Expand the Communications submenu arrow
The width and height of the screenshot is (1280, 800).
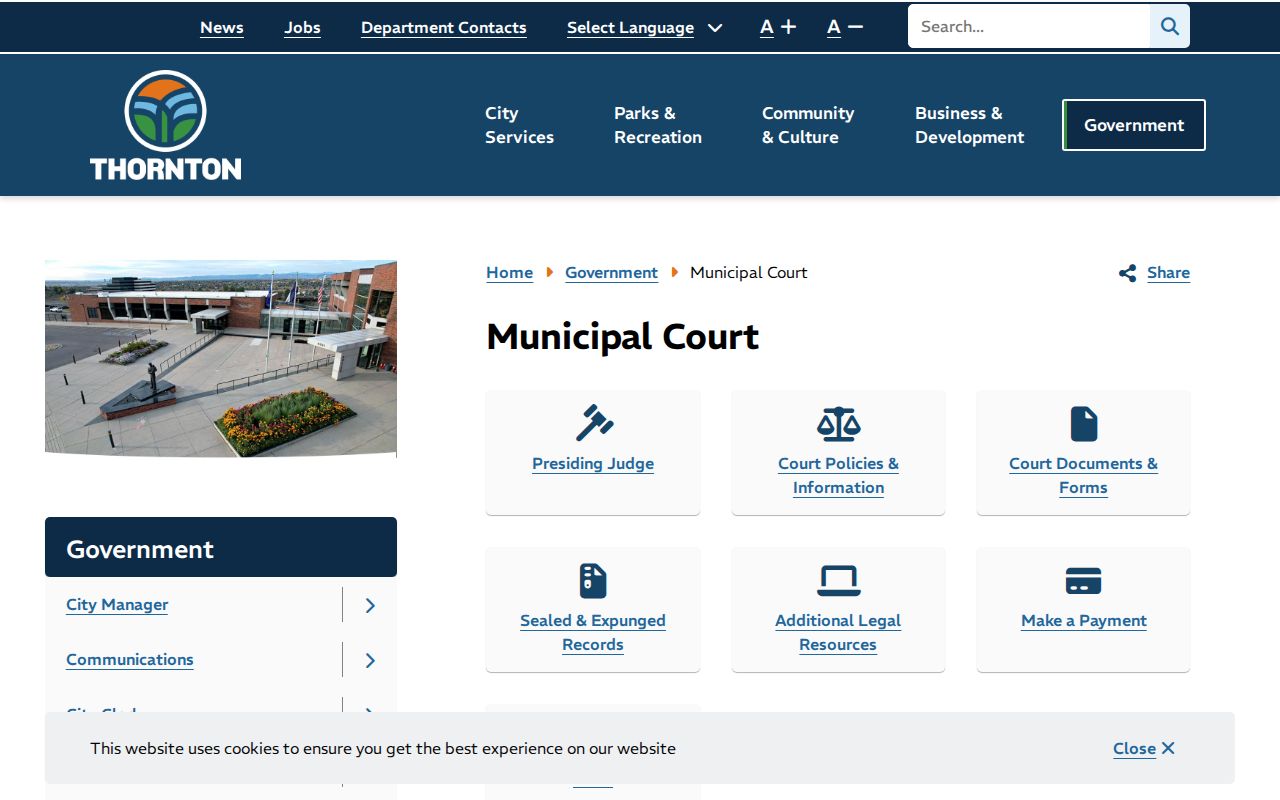pos(370,660)
